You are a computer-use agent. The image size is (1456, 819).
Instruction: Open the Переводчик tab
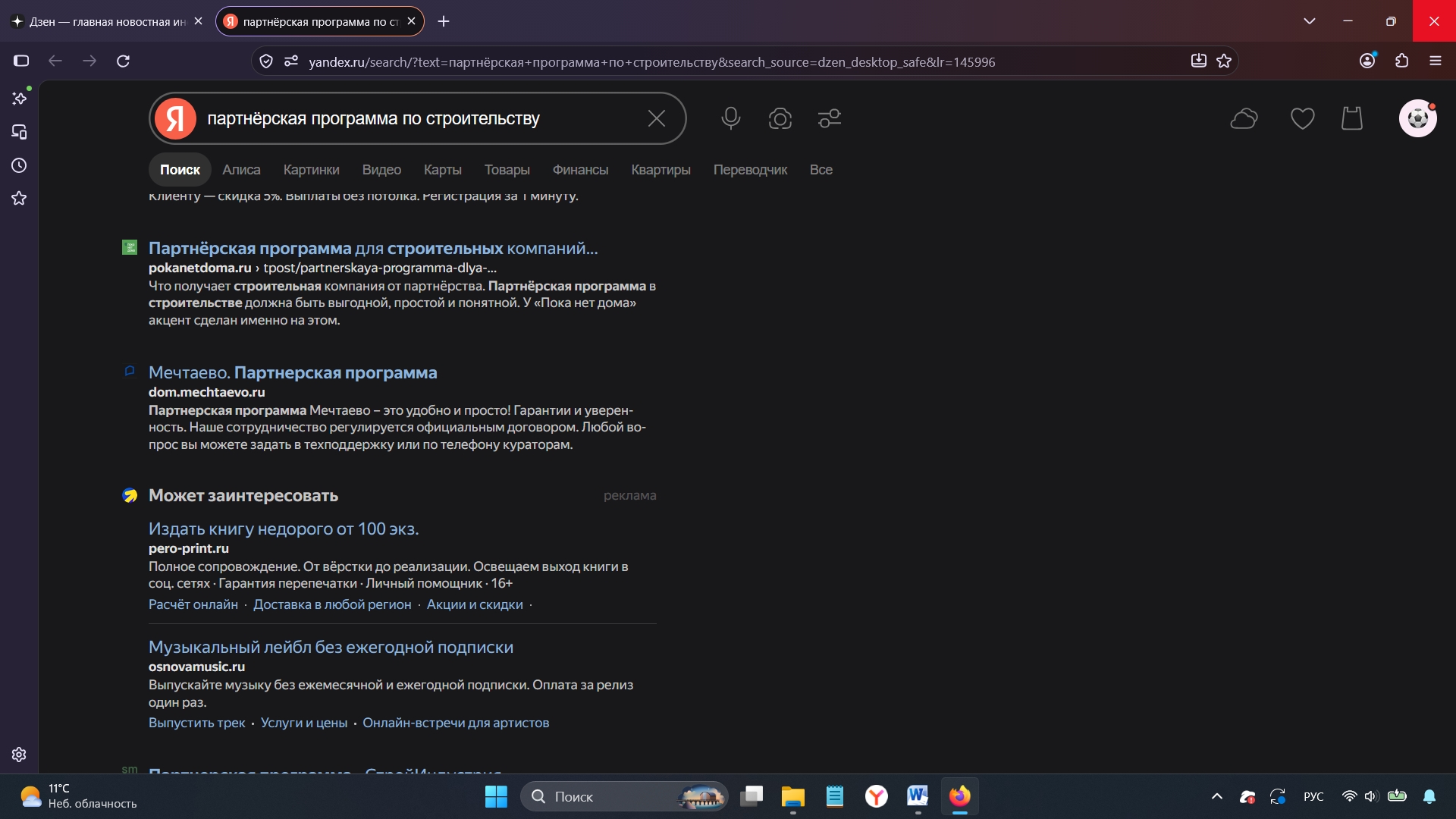tap(750, 170)
